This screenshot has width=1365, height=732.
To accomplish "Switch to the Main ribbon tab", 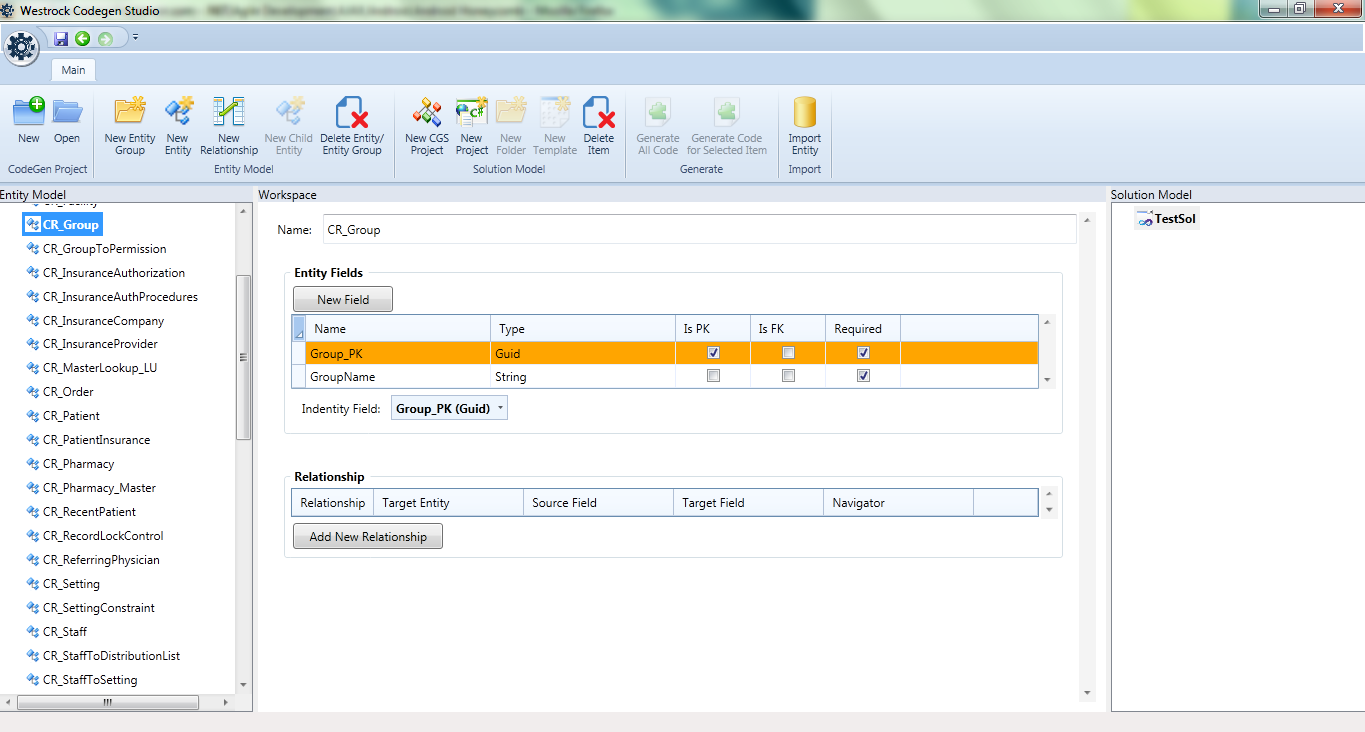I will click(73, 70).
